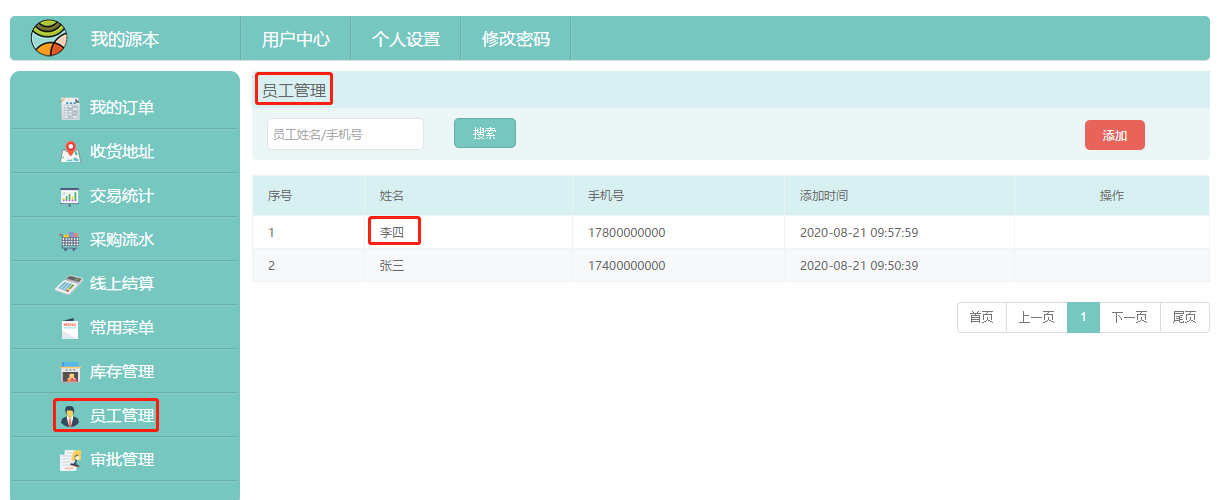The width and height of the screenshot is (1224, 500).
Task: Select 员工管理 sidebar label
Action: tap(122, 416)
